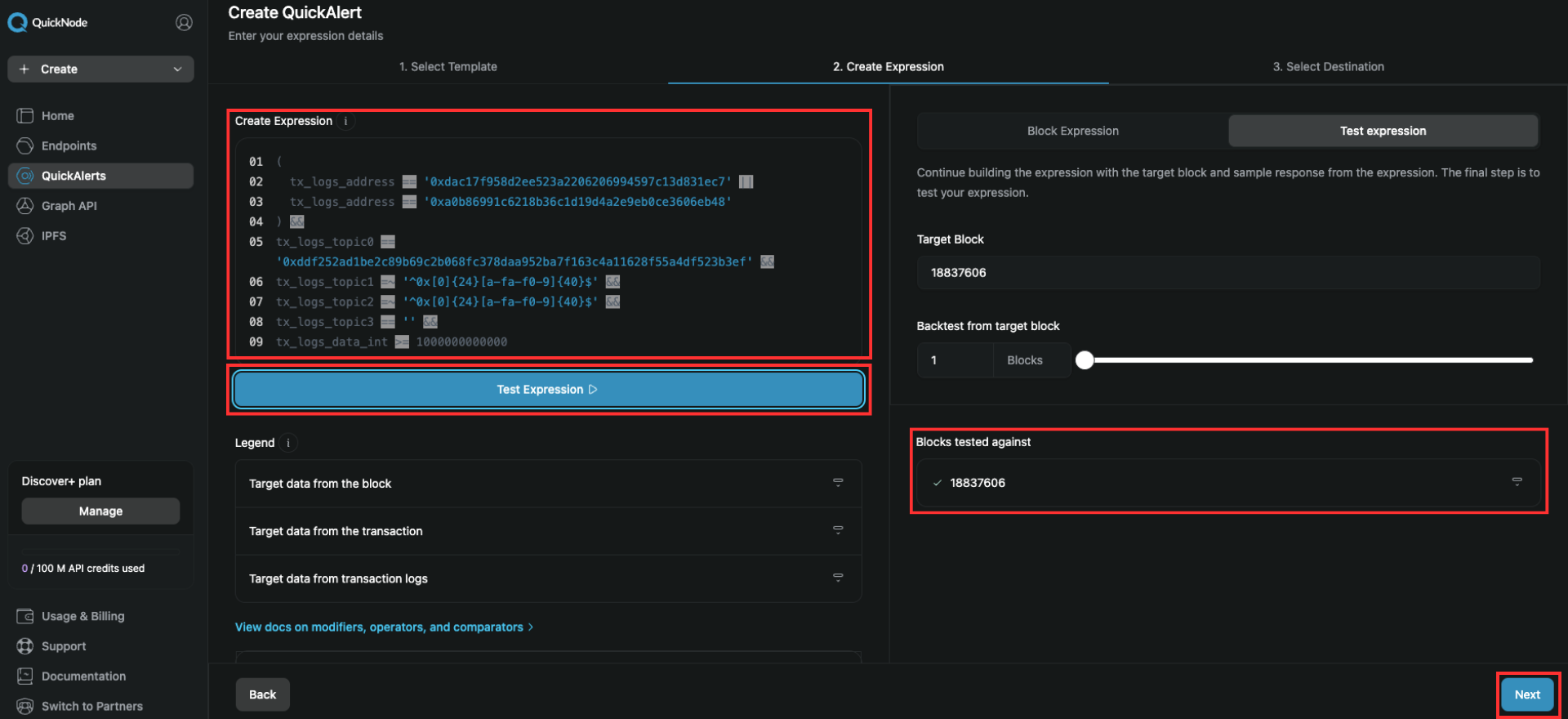Click the IPFS sidebar icon
Viewport: 1568px width, 719px height.
[x=25, y=236]
